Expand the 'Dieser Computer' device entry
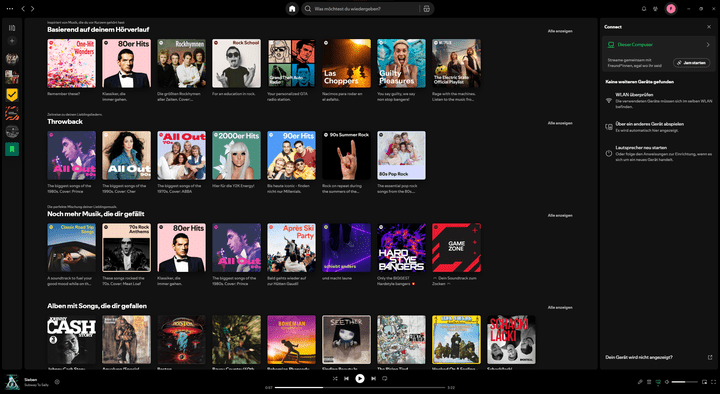The width and height of the screenshot is (720, 394). pyautogui.click(x=658, y=45)
